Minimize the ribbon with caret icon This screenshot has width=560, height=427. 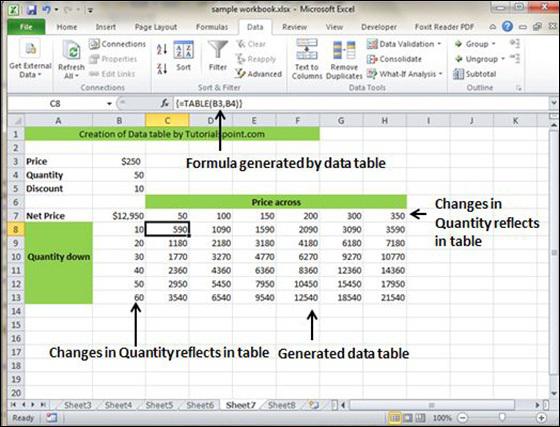(492, 27)
